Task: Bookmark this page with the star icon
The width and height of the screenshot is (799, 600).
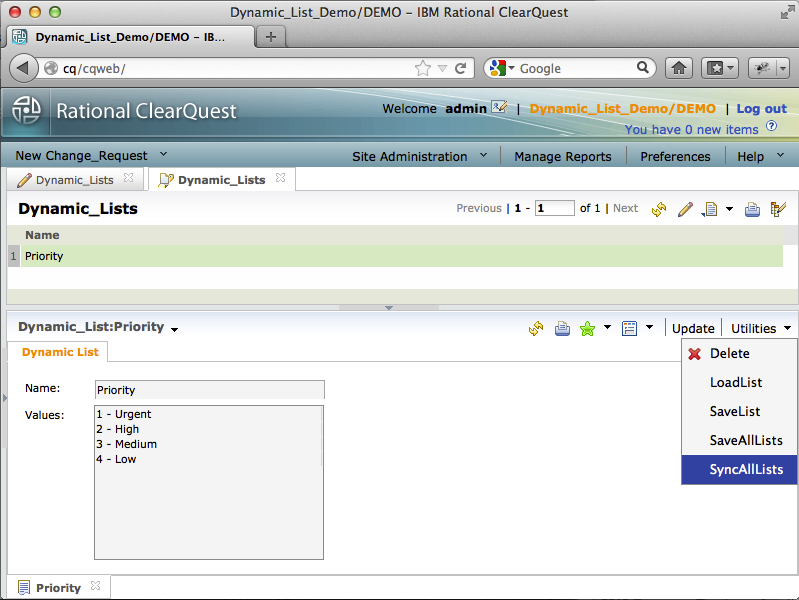Action: tap(423, 68)
